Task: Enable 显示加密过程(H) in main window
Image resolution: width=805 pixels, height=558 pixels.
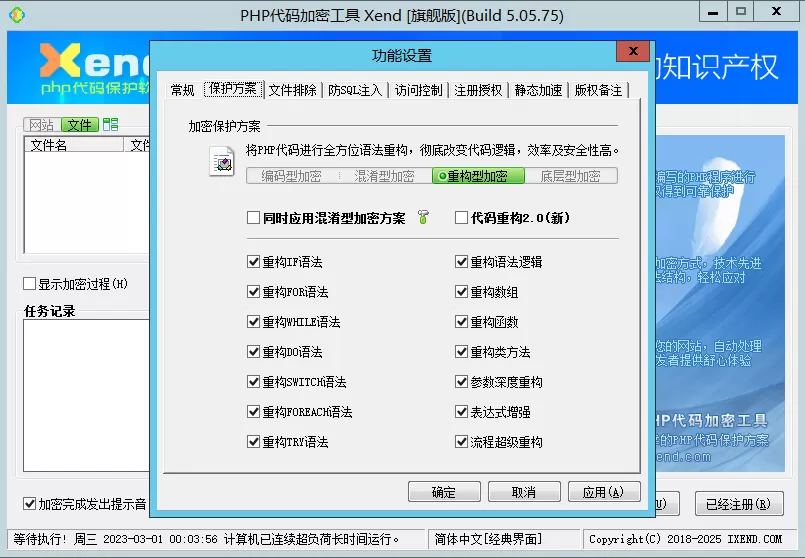Action: (29, 283)
